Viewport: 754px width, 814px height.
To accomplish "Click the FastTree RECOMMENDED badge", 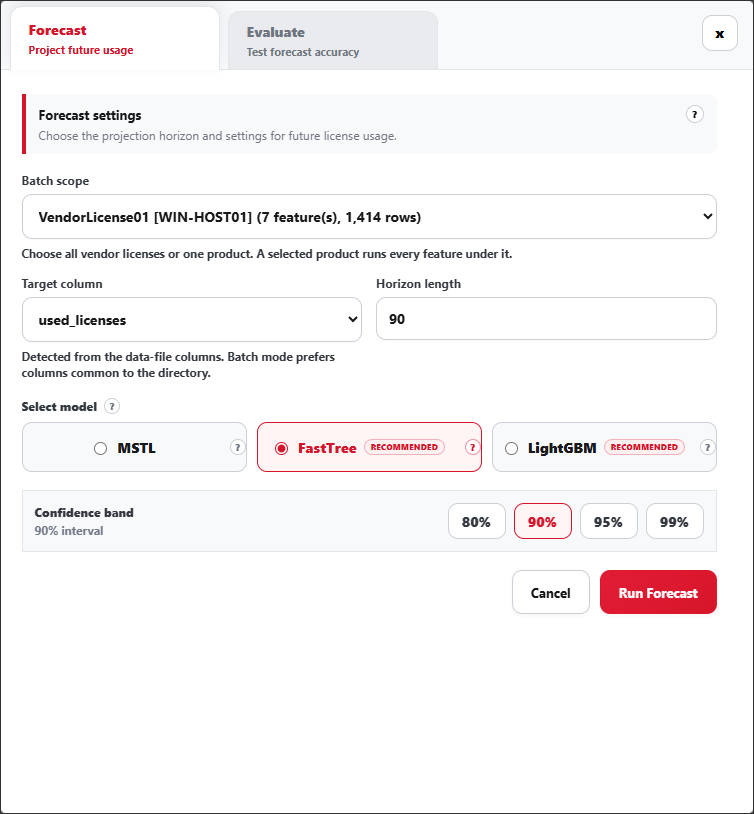I will (404, 447).
